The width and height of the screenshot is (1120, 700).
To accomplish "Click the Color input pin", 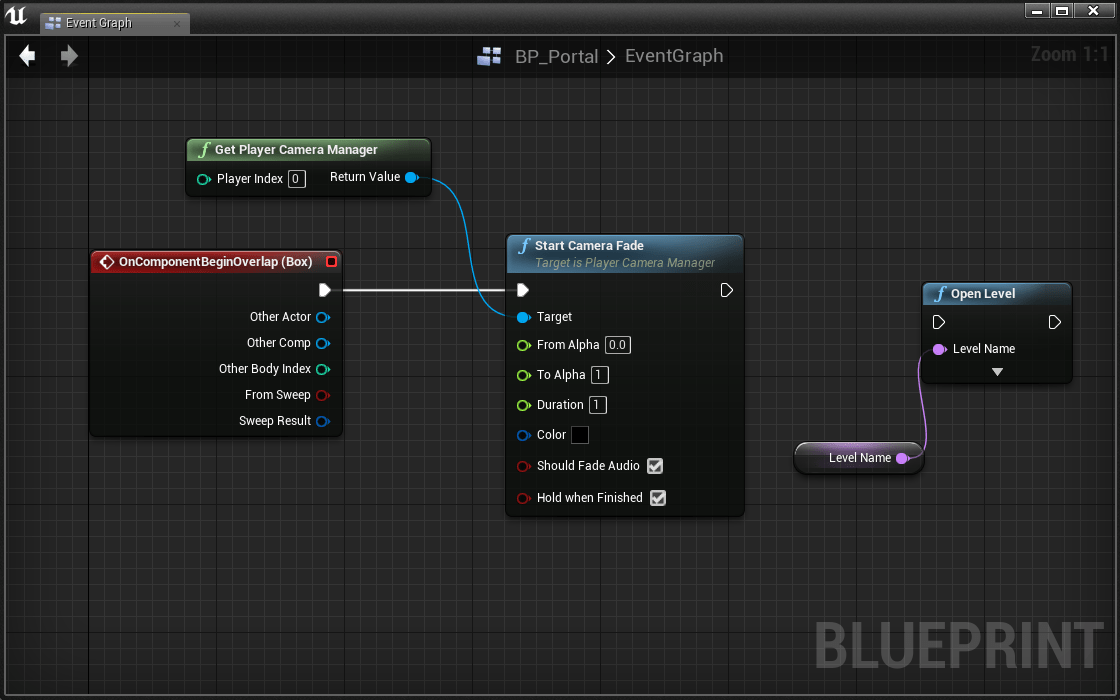I will (x=524, y=436).
